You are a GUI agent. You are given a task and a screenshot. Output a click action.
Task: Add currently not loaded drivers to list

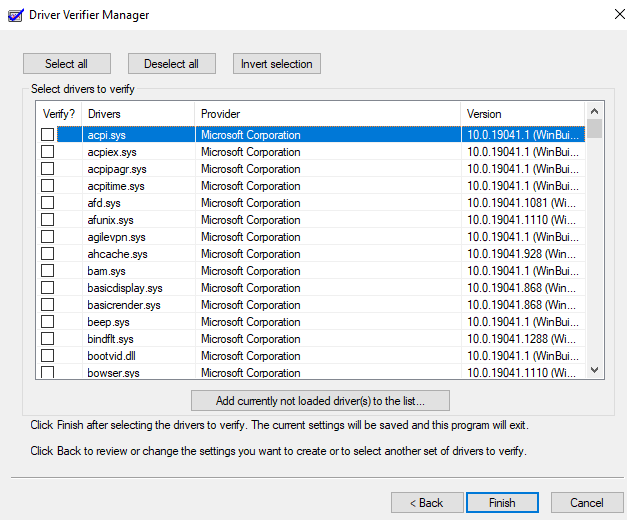(x=320, y=401)
